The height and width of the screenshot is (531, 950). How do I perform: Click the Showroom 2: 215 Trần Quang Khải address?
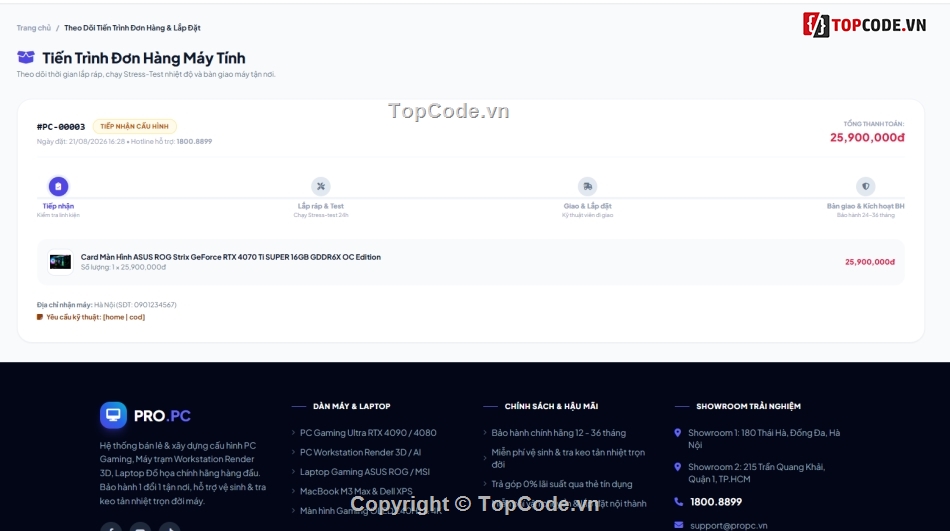pyautogui.click(x=756, y=473)
